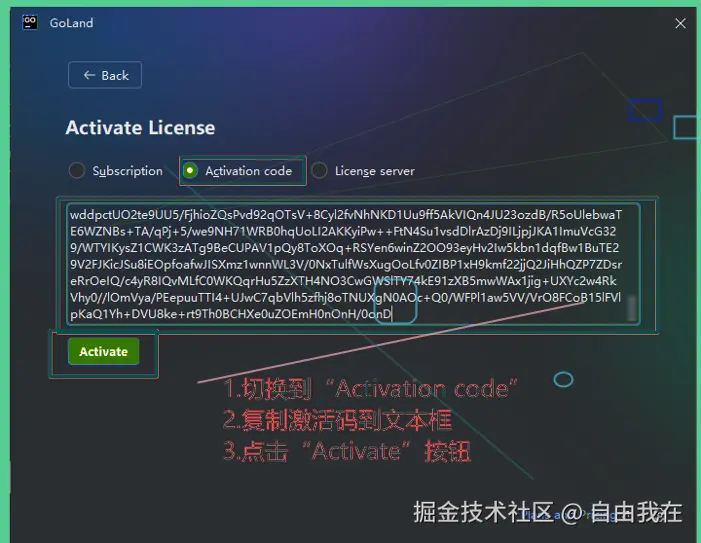Close the GoLand license dialog
Screen dimensions: 701x543
680,23
